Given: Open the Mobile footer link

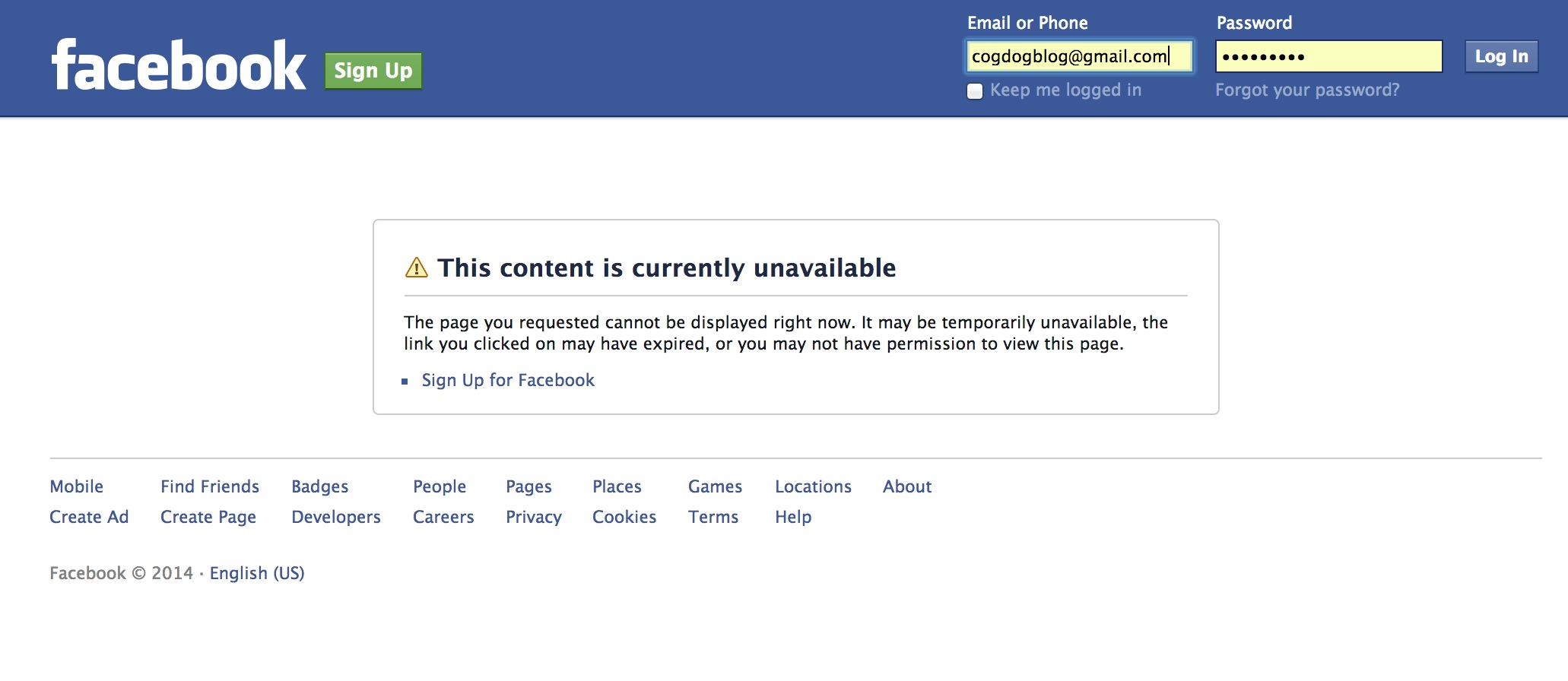Looking at the screenshot, I should click(76, 486).
